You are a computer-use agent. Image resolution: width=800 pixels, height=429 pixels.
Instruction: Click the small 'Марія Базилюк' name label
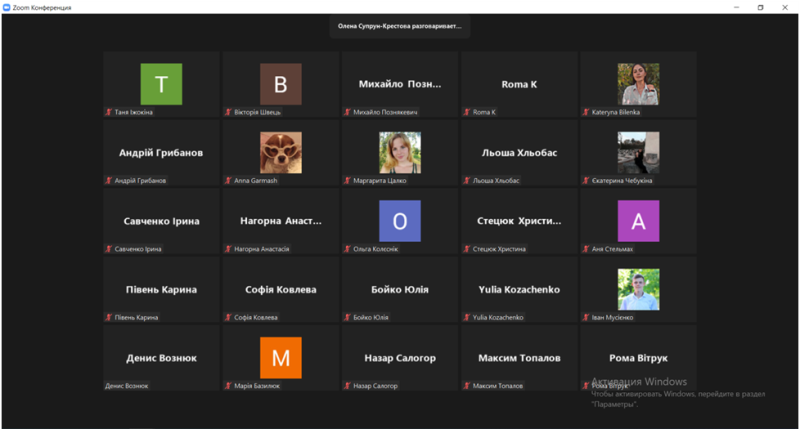tap(257, 386)
